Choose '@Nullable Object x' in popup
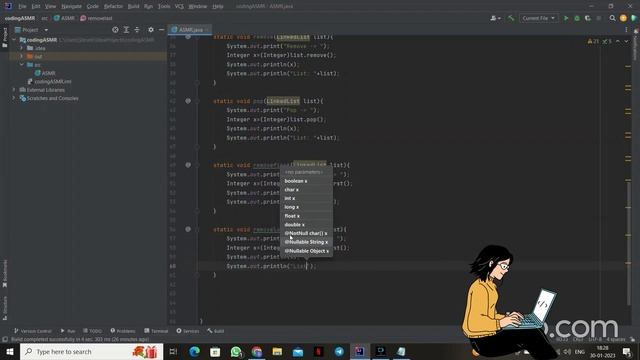The height and width of the screenshot is (360, 640). pos(306,251)
